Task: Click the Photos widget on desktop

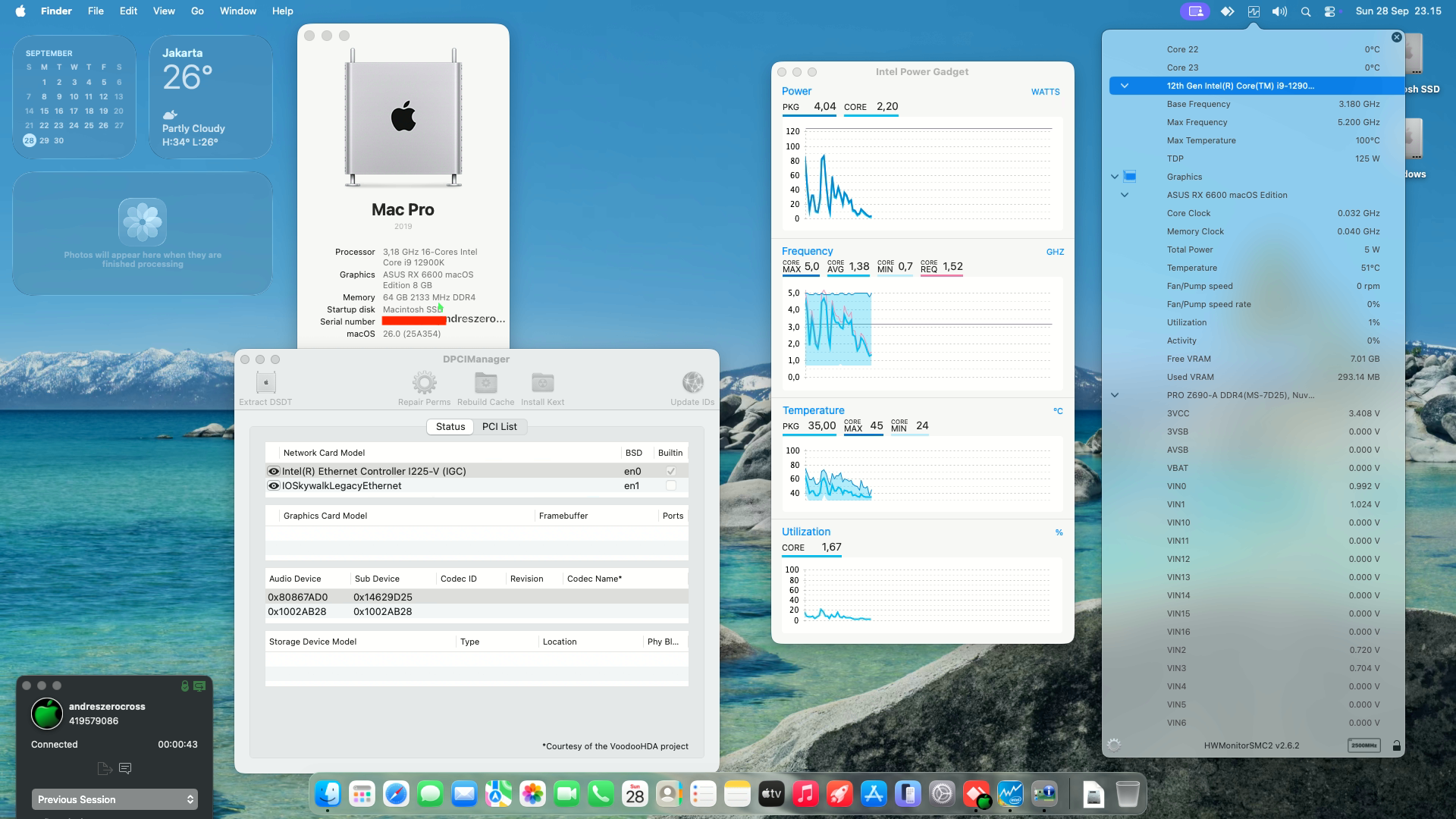Action: [x=143, y=234]
